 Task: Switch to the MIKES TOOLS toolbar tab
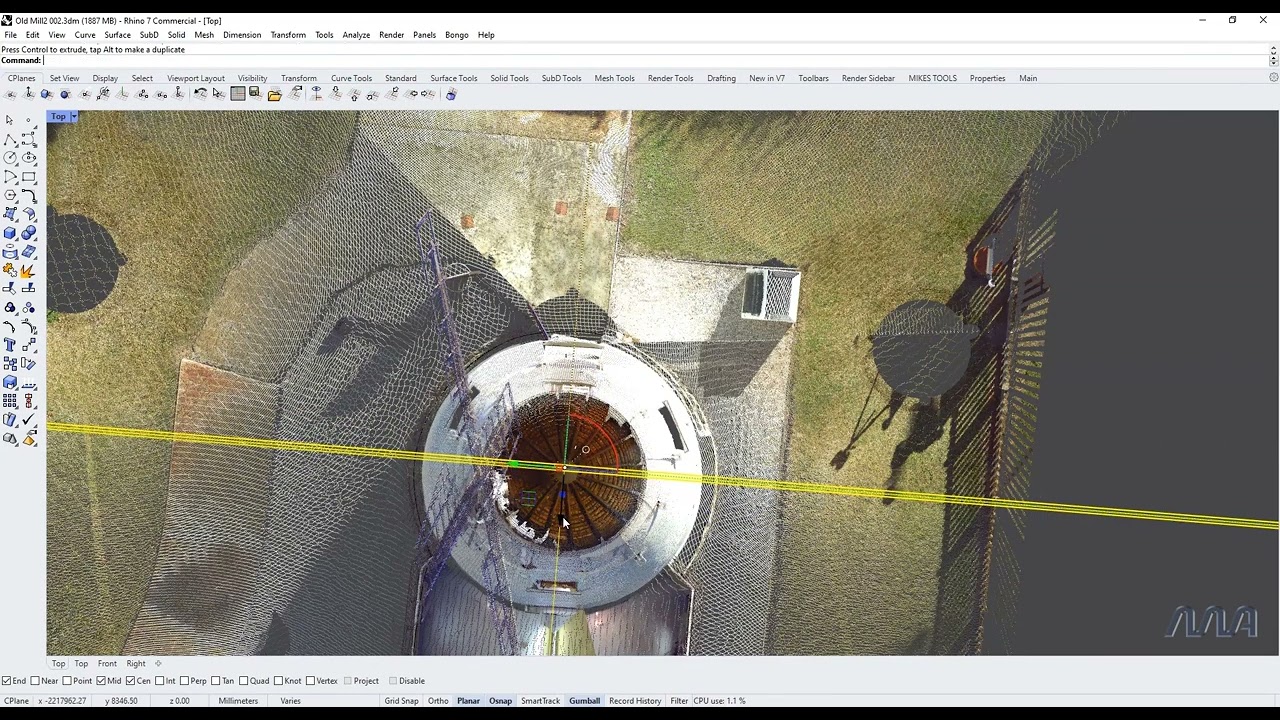tap(932, 78)
